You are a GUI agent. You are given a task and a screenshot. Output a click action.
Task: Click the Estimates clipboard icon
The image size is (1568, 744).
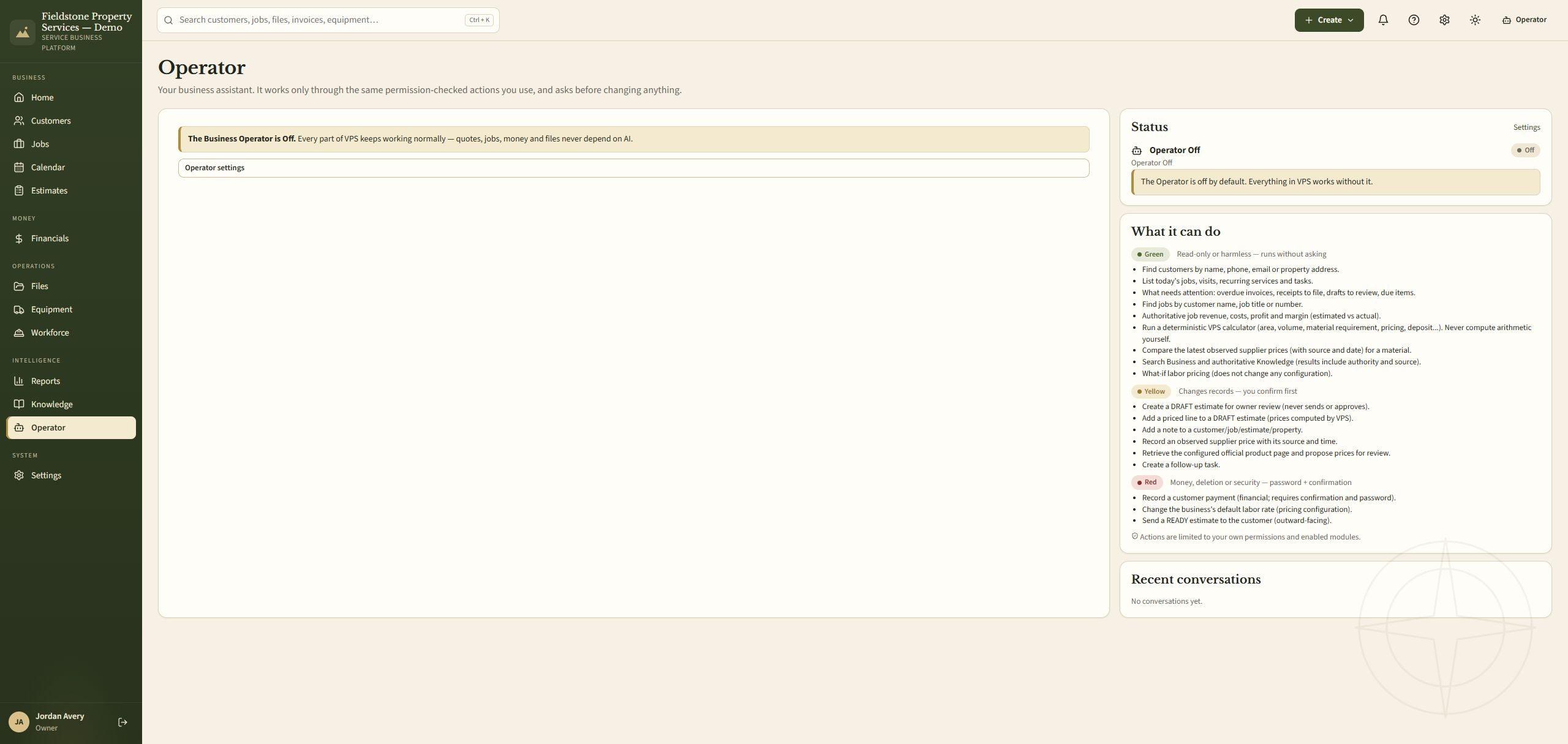(19, 190)
